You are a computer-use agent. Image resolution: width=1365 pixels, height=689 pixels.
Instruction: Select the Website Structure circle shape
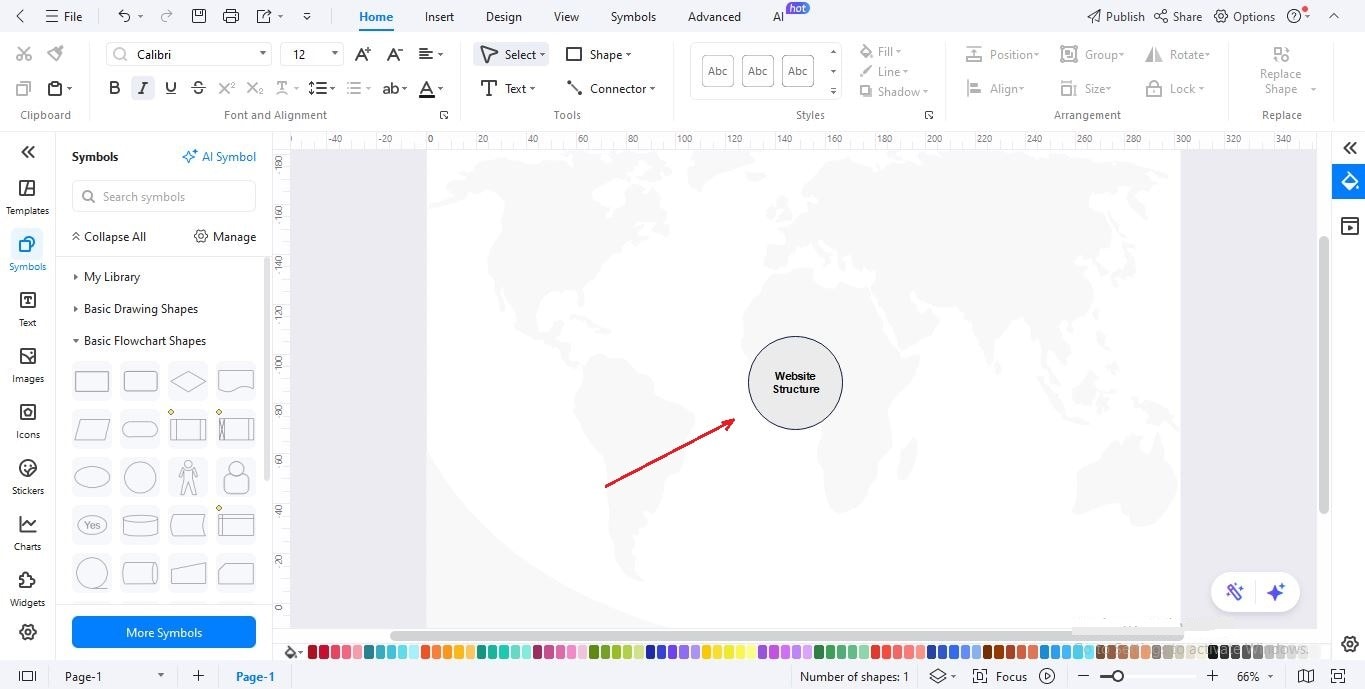tap(795, 383)
